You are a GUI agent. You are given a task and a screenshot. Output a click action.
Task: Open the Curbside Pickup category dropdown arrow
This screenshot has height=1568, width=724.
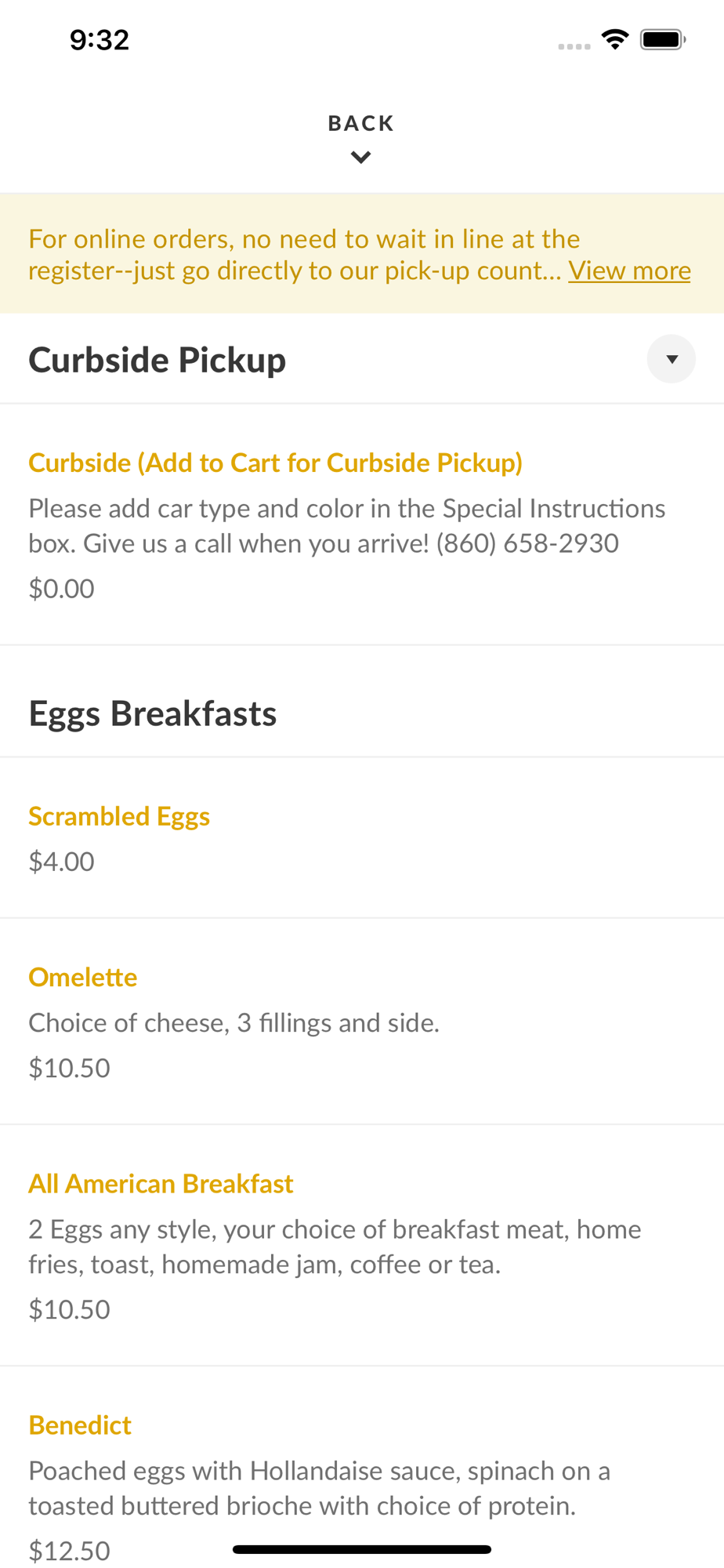click(671, 359)
